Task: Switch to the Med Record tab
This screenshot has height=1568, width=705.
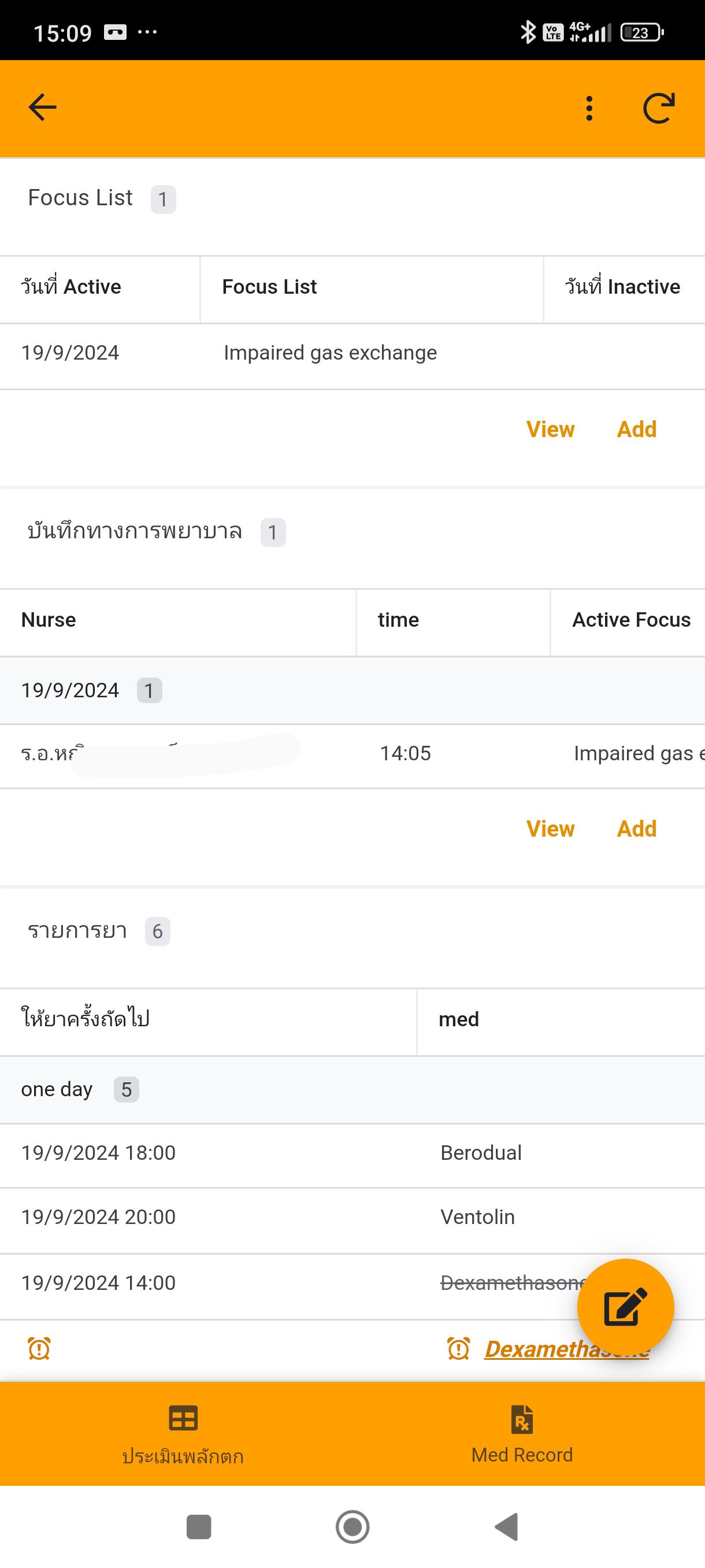Action: [522, 1433]
